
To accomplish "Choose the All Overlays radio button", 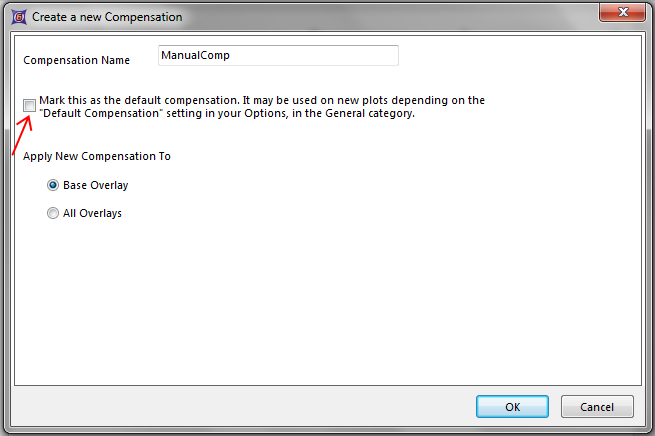I will (53, 213).
